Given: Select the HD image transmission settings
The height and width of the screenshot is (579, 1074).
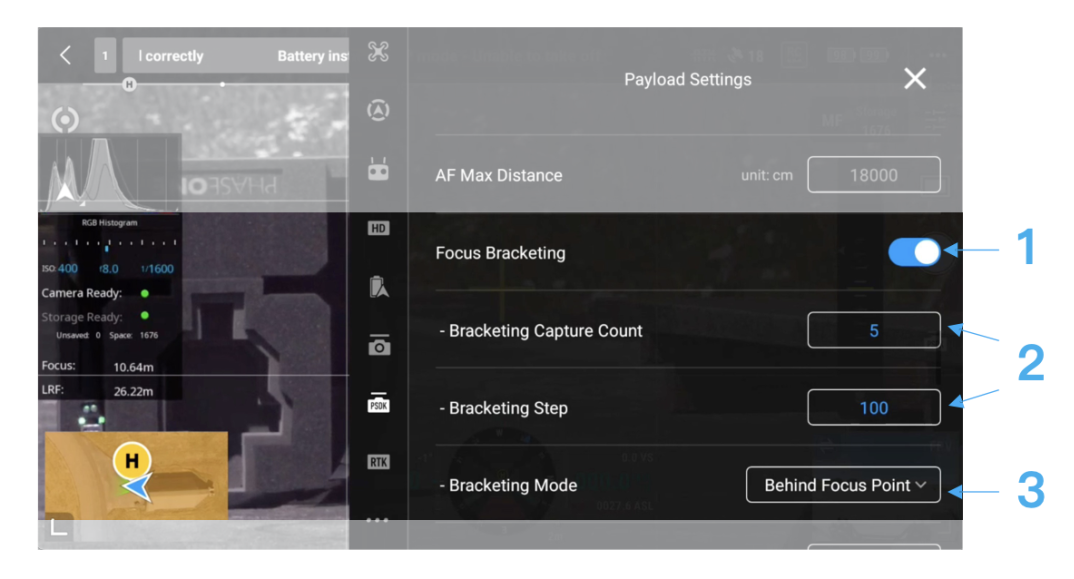Looking at the screenshot, I should (378, 228).
